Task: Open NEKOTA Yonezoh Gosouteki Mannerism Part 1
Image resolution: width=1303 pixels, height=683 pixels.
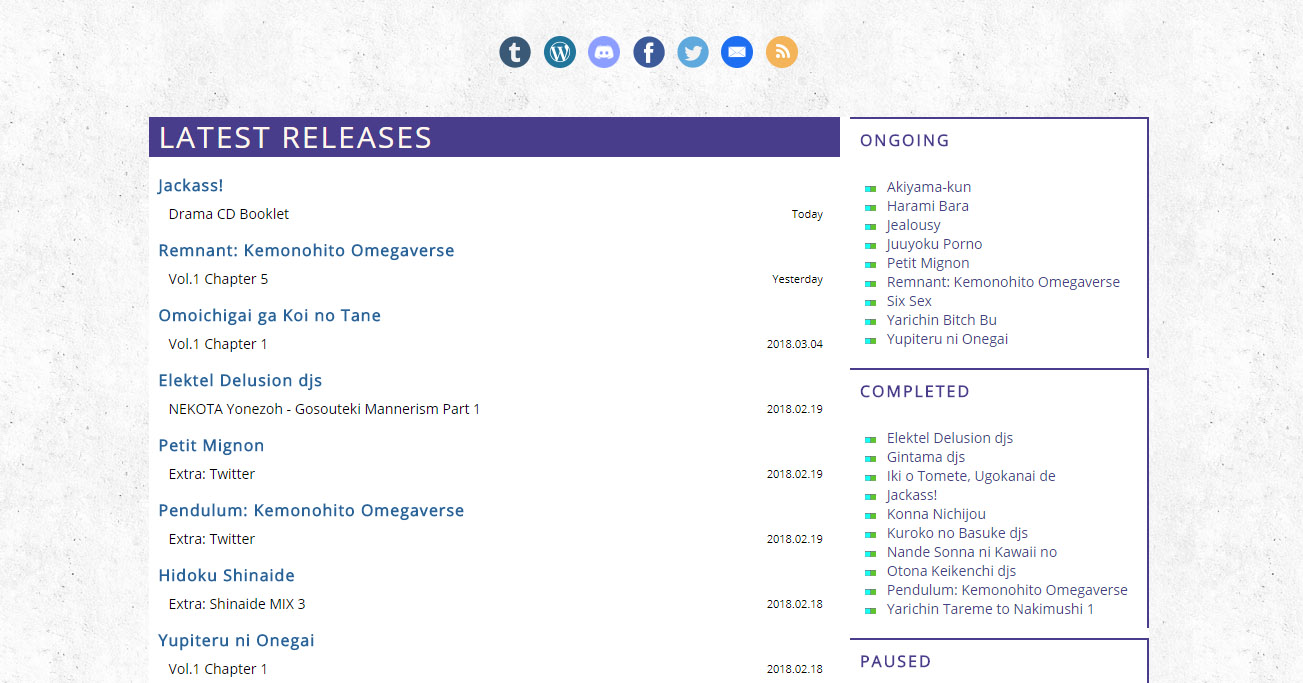Action: [324, 409]
